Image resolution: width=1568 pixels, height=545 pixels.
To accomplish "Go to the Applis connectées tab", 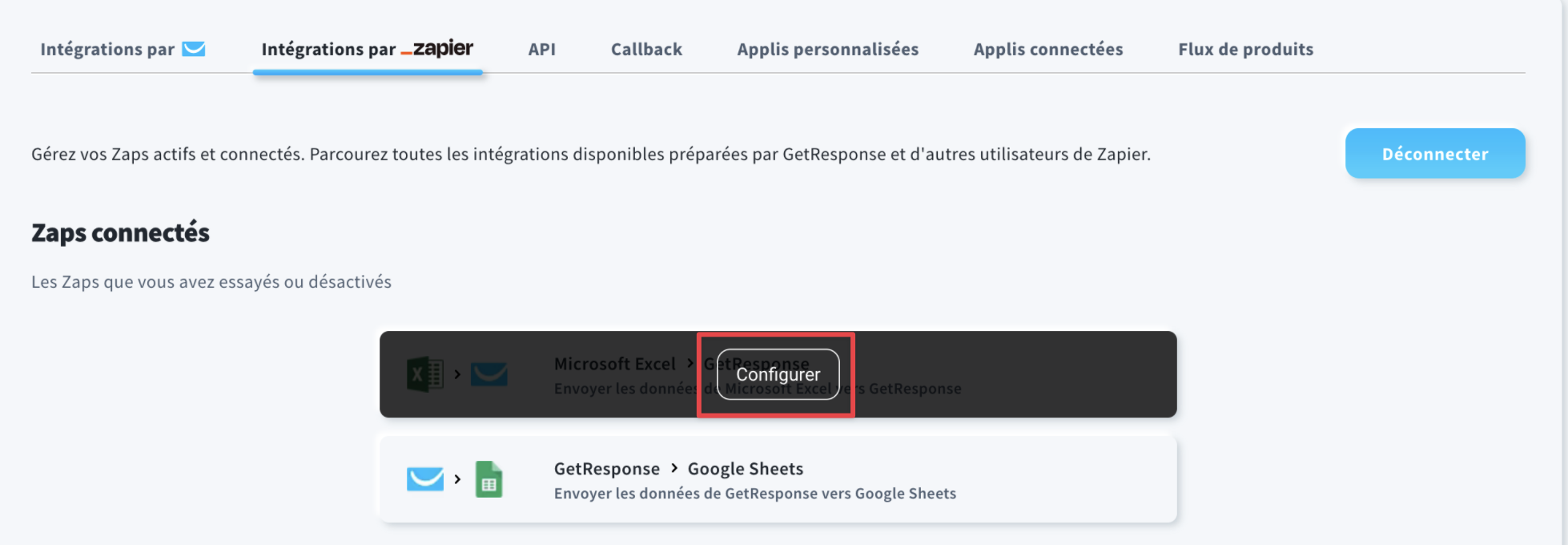I will 1048,49.
